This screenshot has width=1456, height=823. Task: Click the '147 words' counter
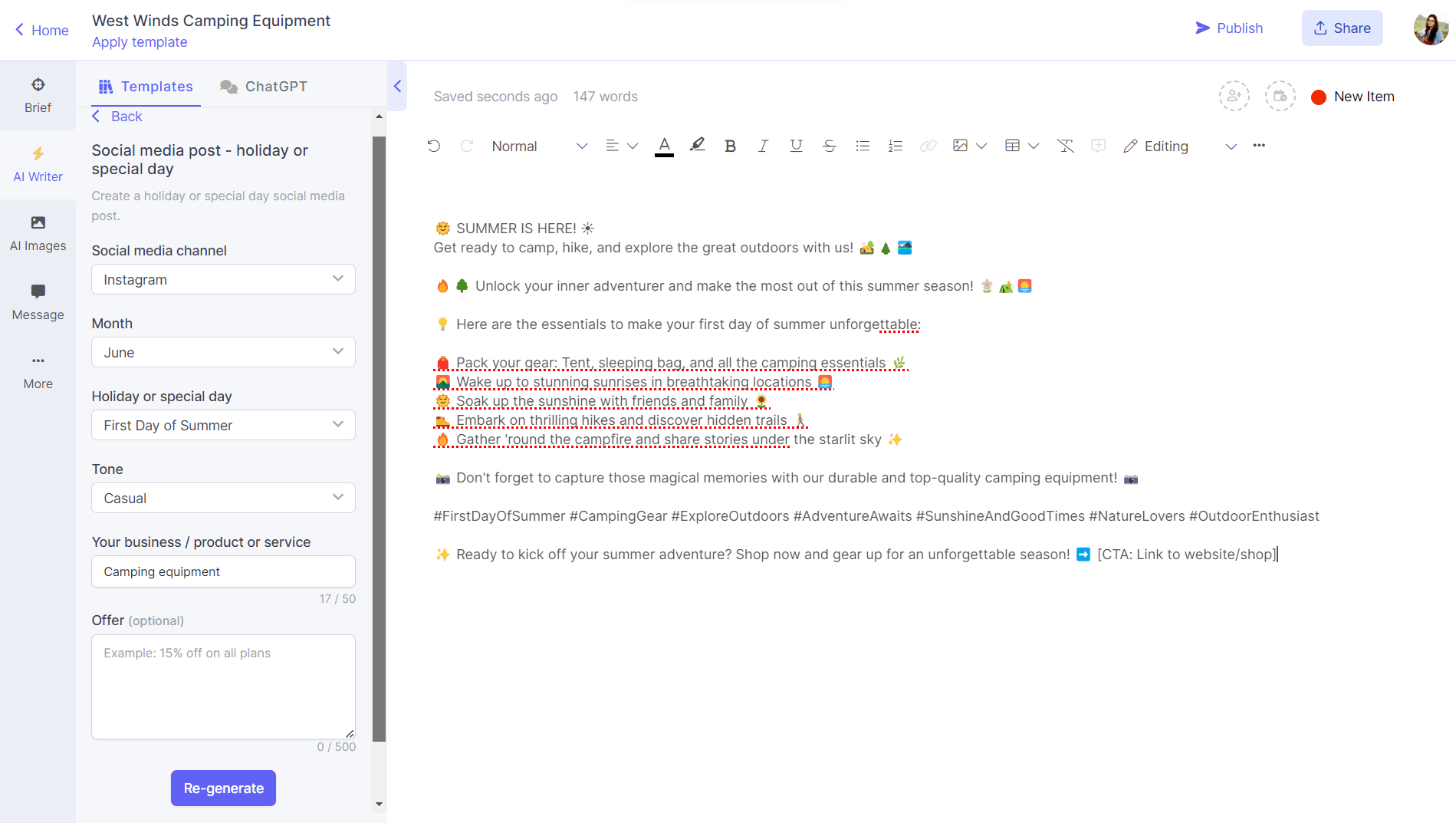pyautogui.click(x=605, y=97)
